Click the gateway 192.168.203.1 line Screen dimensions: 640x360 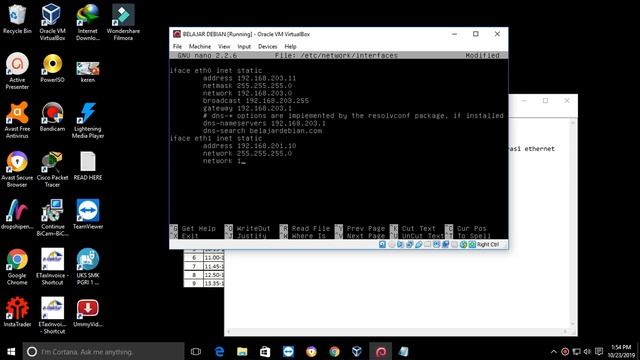(247, 108)
